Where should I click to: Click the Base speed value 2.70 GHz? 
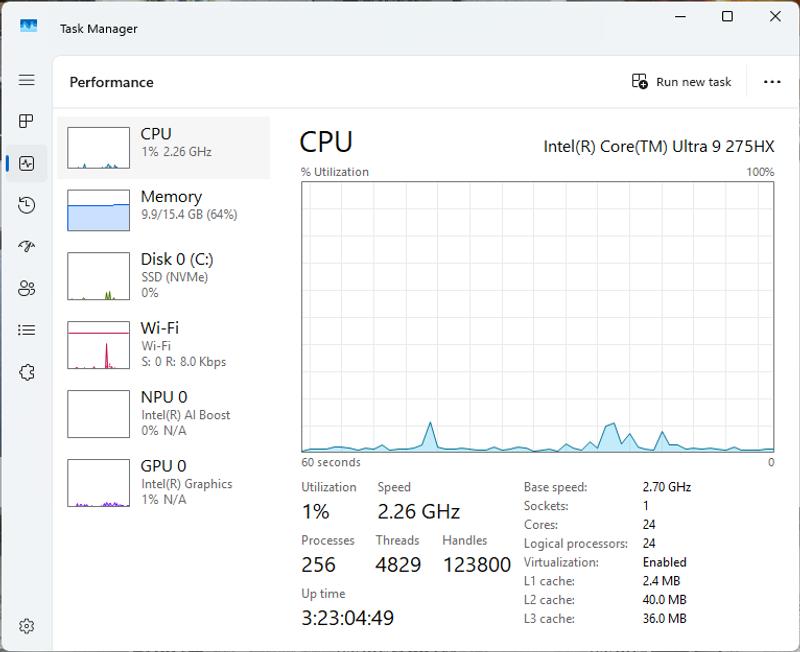point(667,487)
